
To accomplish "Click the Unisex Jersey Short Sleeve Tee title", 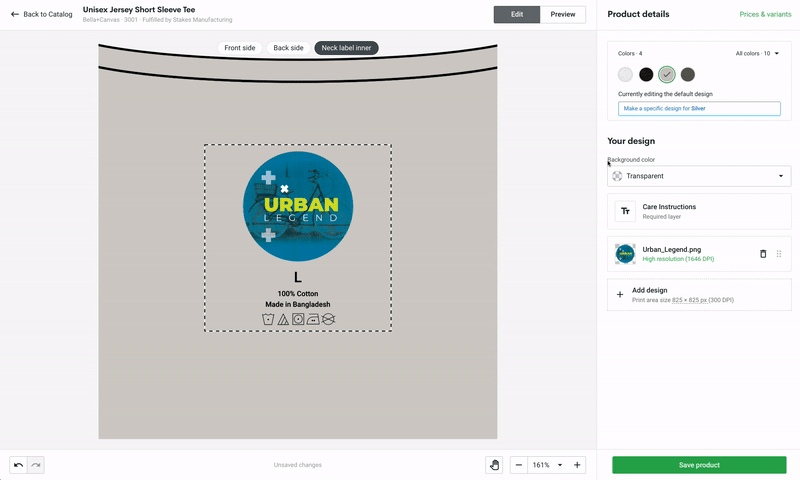I will (139, 10).
